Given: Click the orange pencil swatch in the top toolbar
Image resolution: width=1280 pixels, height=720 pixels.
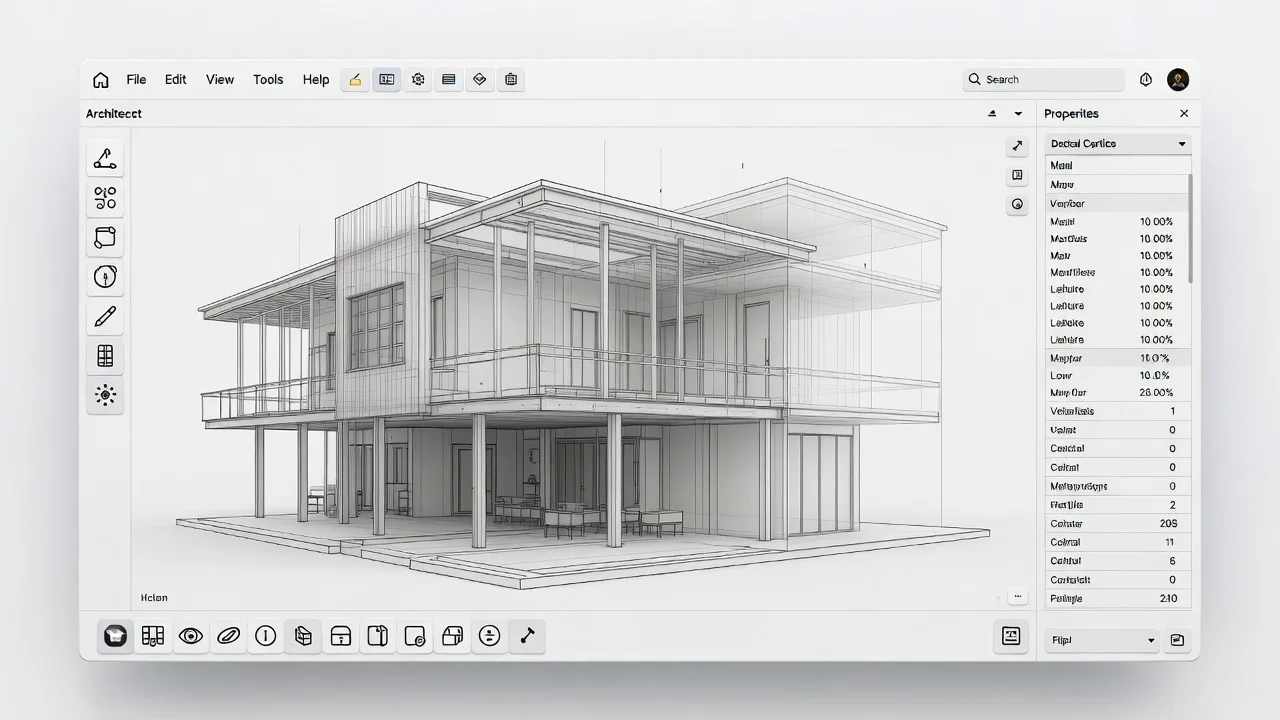Looking at the screenshot, I should [355, 79].
